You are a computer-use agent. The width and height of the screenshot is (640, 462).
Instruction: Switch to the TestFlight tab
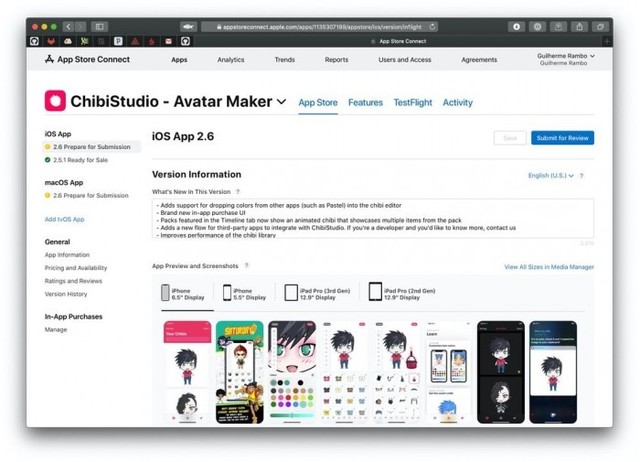pos(412,103)
